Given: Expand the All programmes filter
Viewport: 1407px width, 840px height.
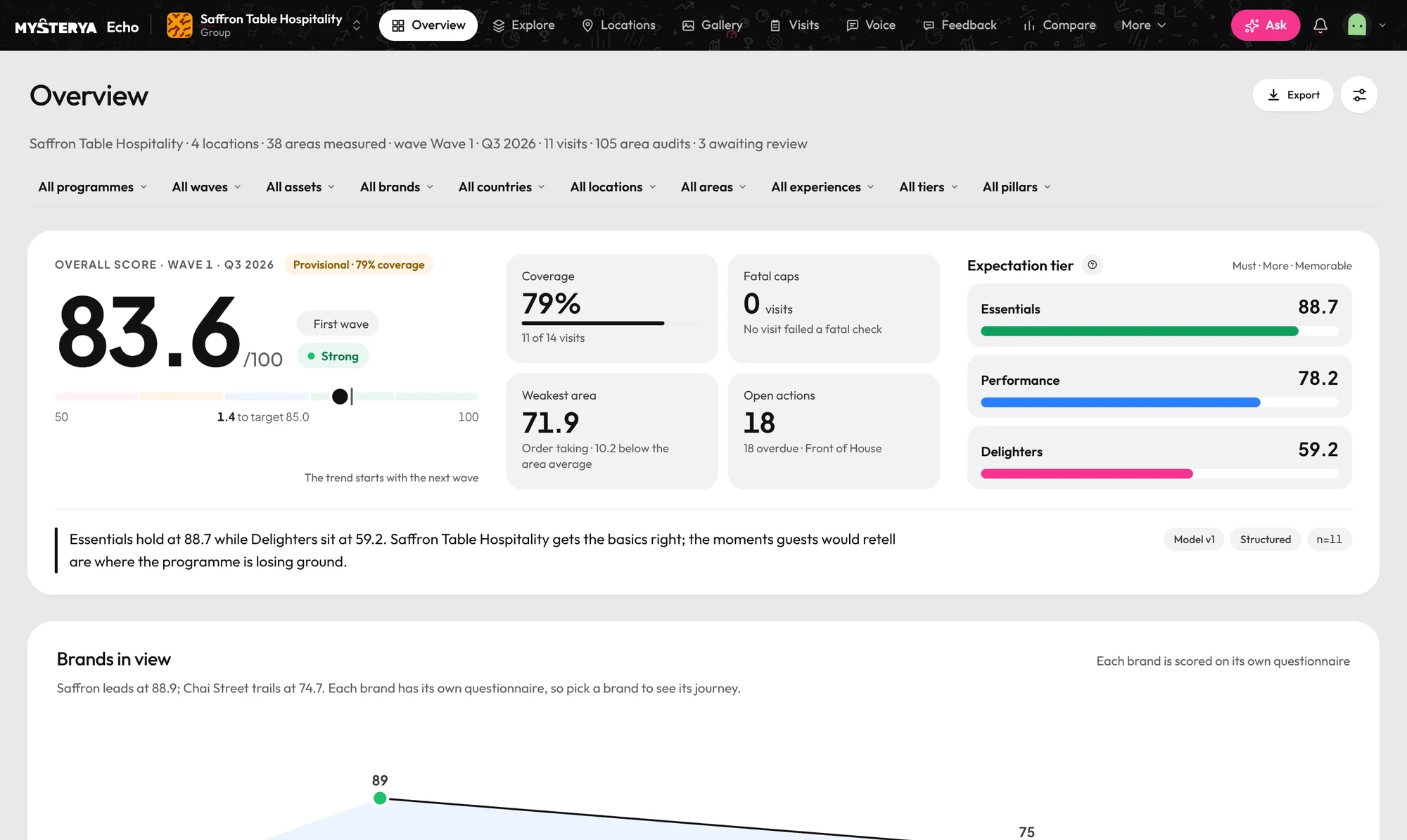Looking at the screenshot, I should click(x=93, y=187).
